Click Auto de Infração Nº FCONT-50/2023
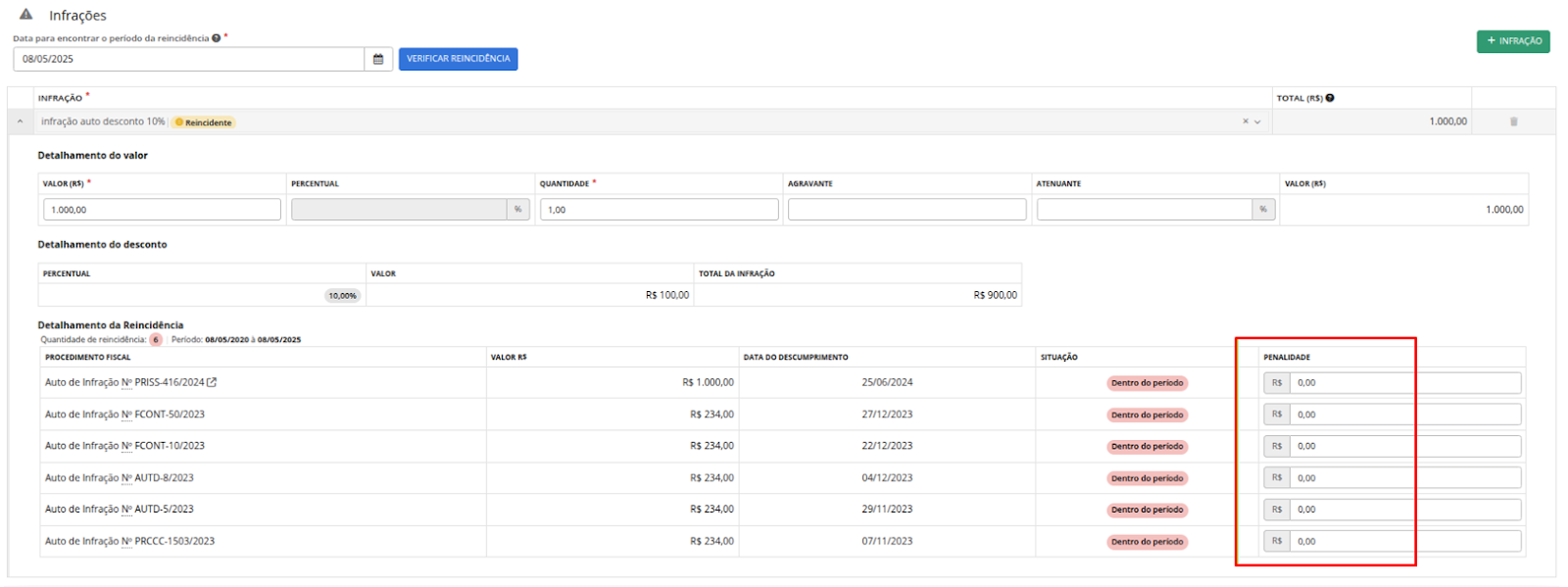Image resolution: width=1568 pixels, height=587 pixels. point(124,415)
